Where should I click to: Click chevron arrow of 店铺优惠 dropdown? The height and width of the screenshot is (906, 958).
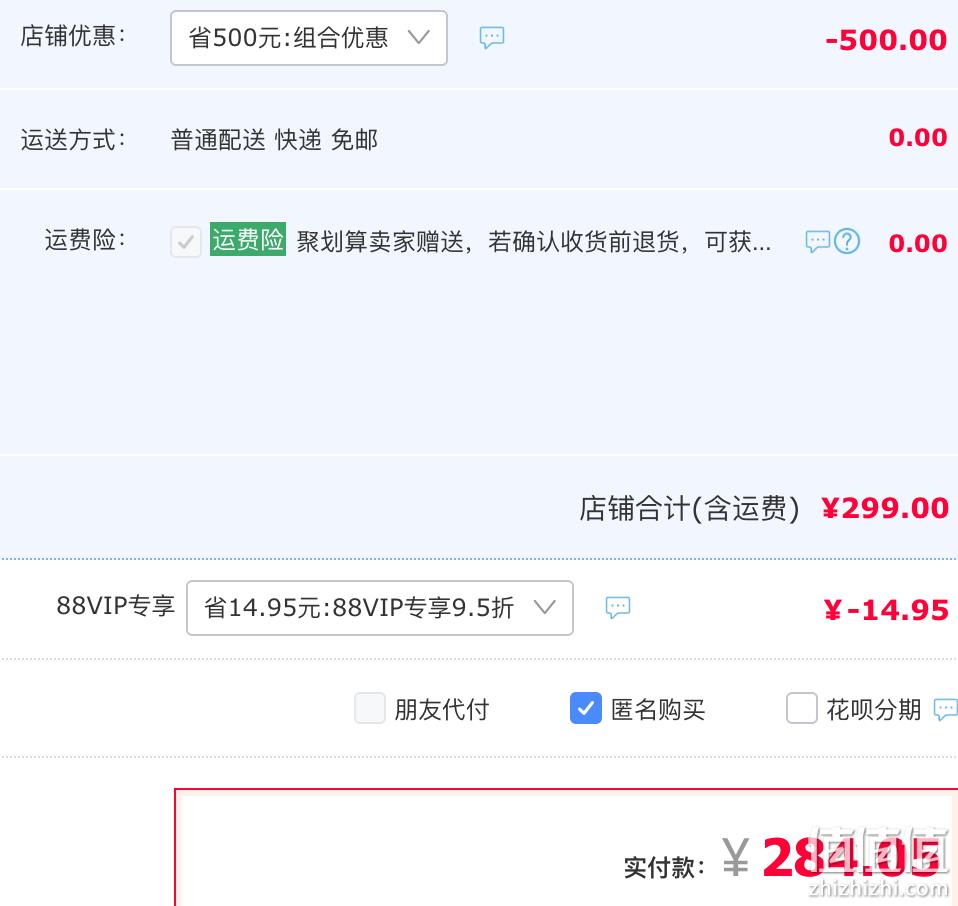[x=419, y=38]
